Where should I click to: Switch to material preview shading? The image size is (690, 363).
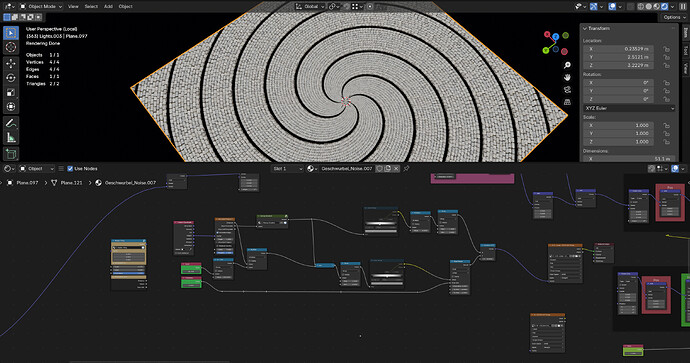[657, 7]
